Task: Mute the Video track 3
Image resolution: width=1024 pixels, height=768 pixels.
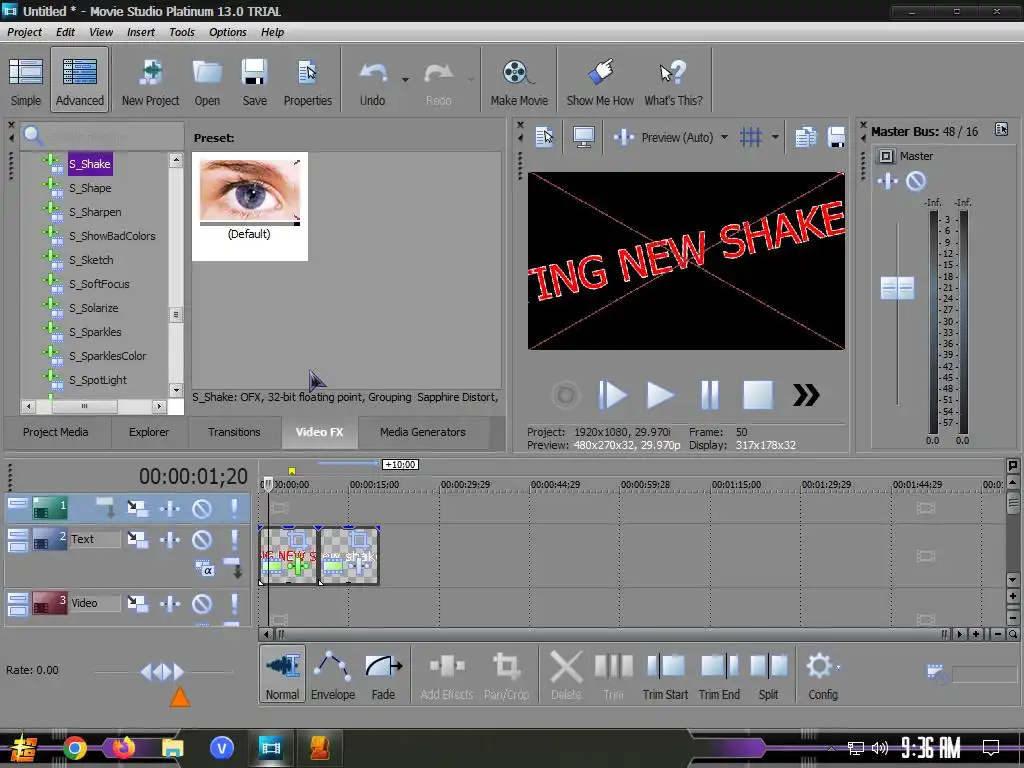Action: click(202, 603)
